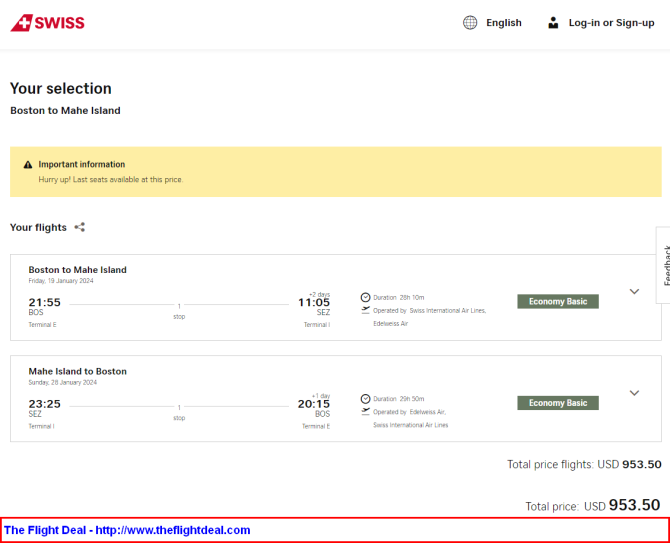Click 'Sunday, 28 January 2024' date
Viewport: 670px width, 543px height.
point(62,382)
